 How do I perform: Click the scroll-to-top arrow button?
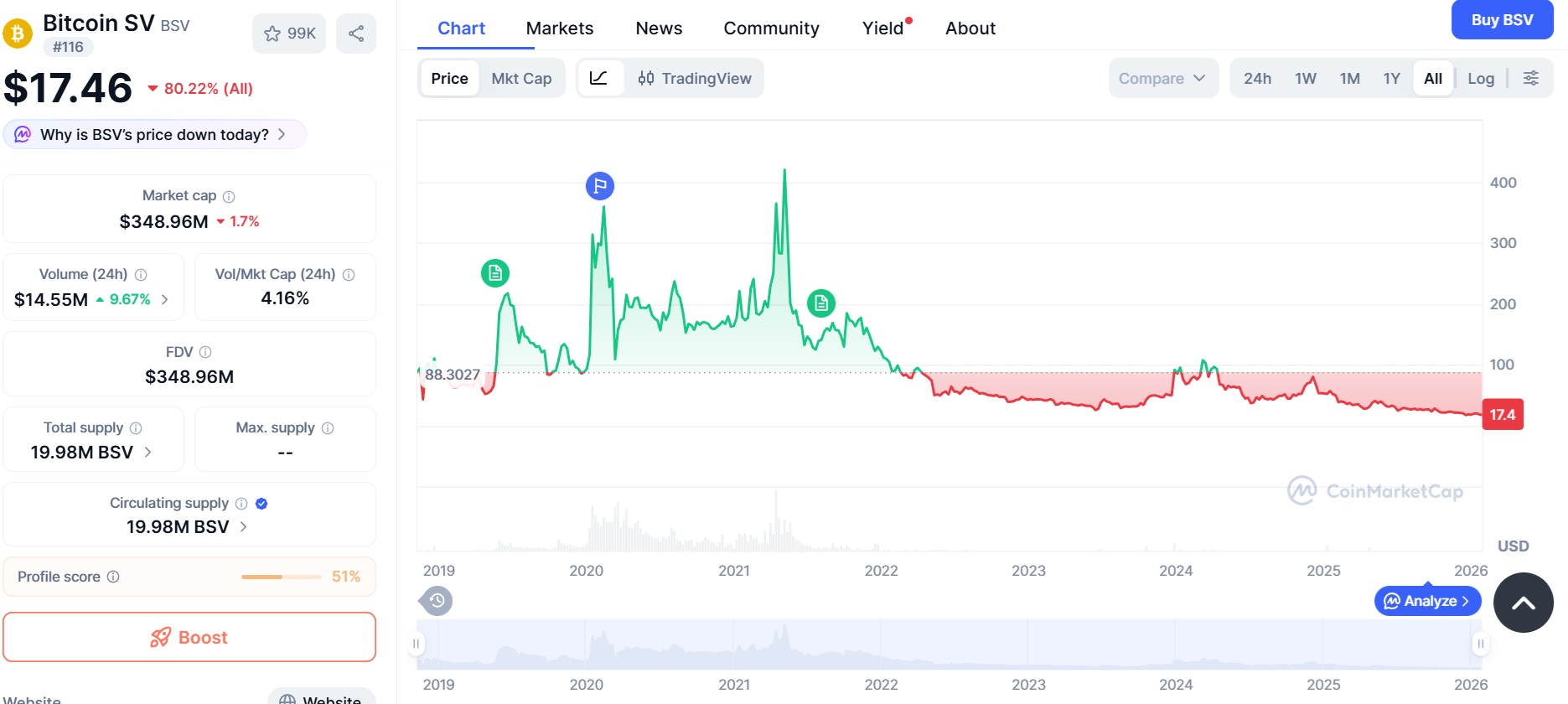click(x=1524, y=603)
